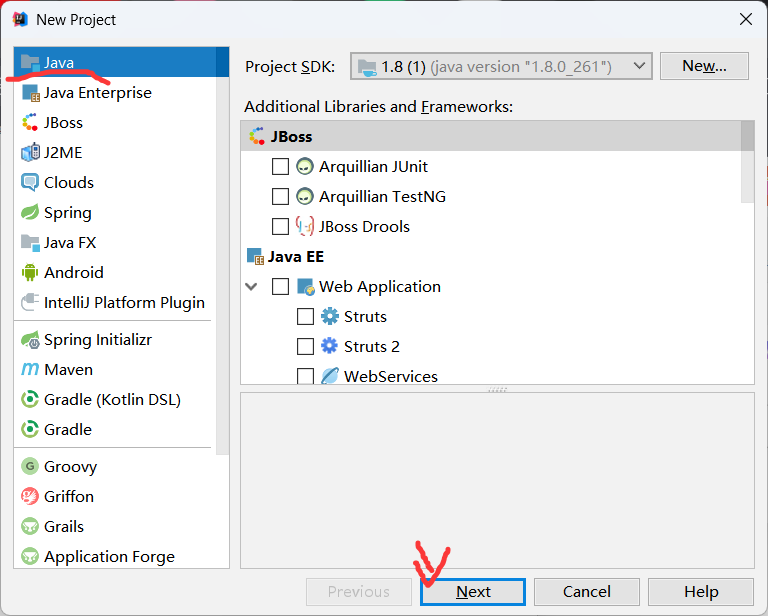Select the Web Application label text
Screen dimensions: 768x616
coord(380,286)
